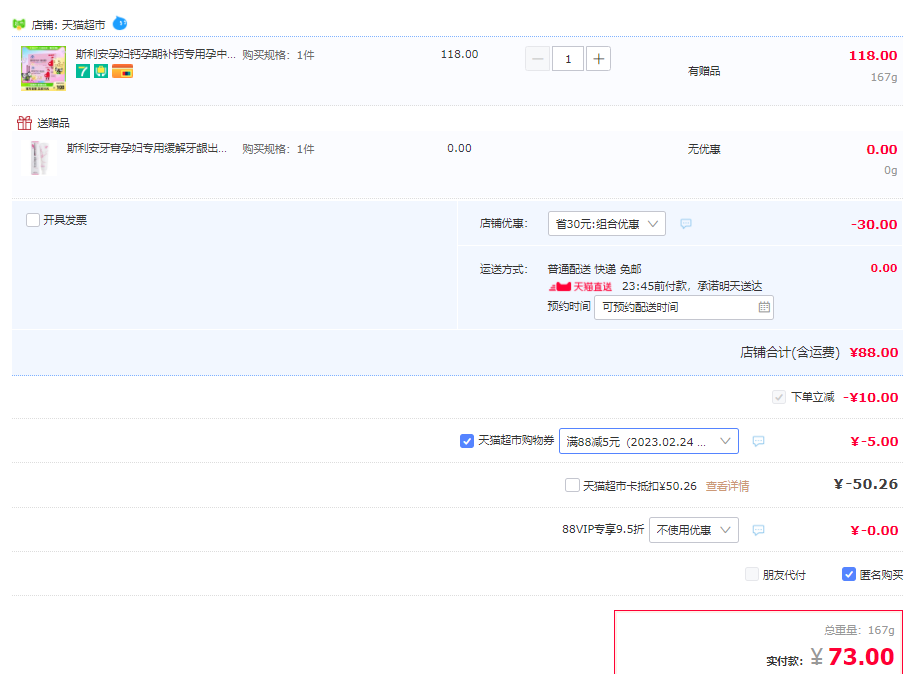This screenshot has width=921, height=674.
Task: Open the gift toothpaste thumbnail image
Action: pyautogui.click(x=39, y=158)
